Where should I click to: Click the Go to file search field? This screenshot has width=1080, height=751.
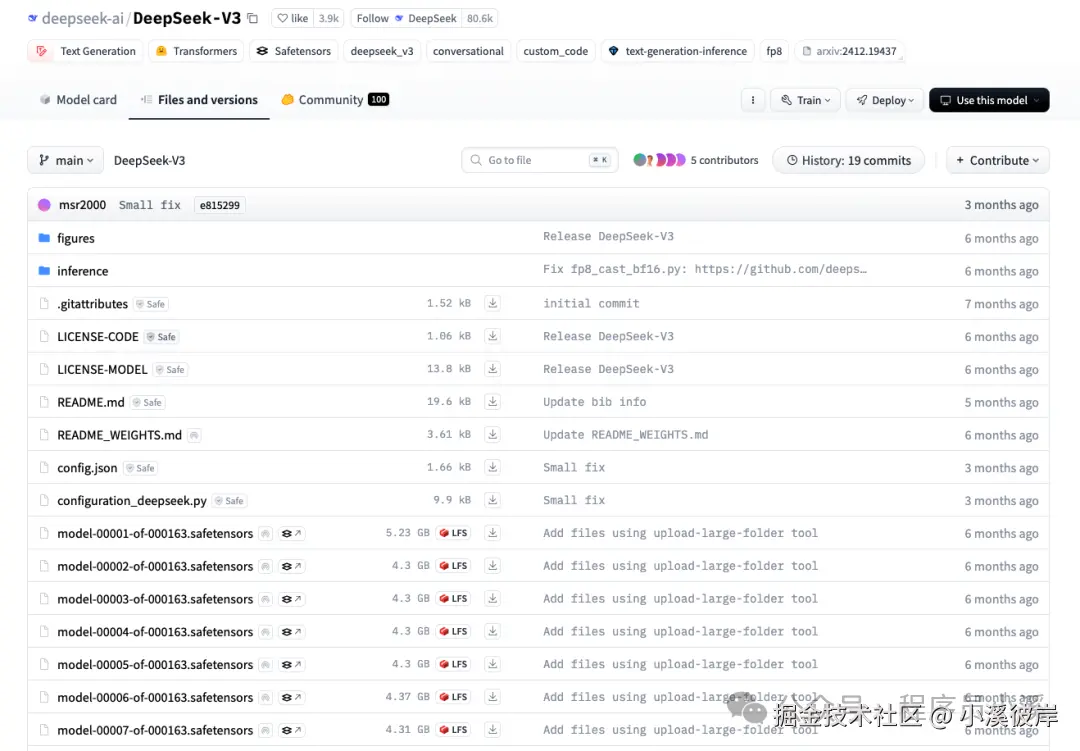pos(540,160)
